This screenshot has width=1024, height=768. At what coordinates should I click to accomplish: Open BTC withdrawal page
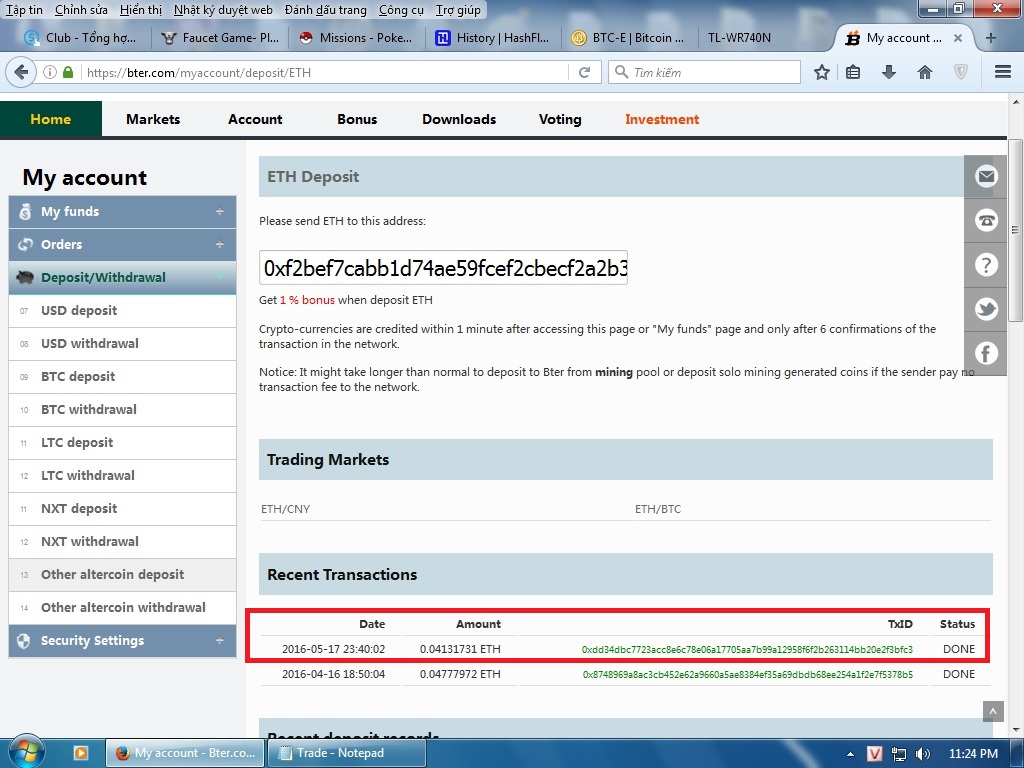point(122,409)
